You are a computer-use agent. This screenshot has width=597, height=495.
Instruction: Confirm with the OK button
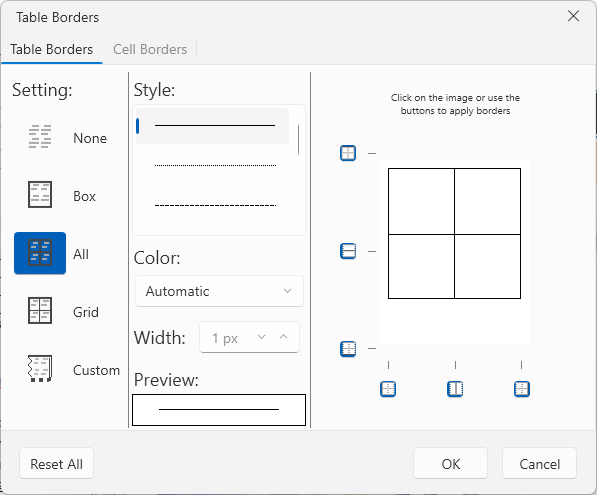click(x=450, y=464)
